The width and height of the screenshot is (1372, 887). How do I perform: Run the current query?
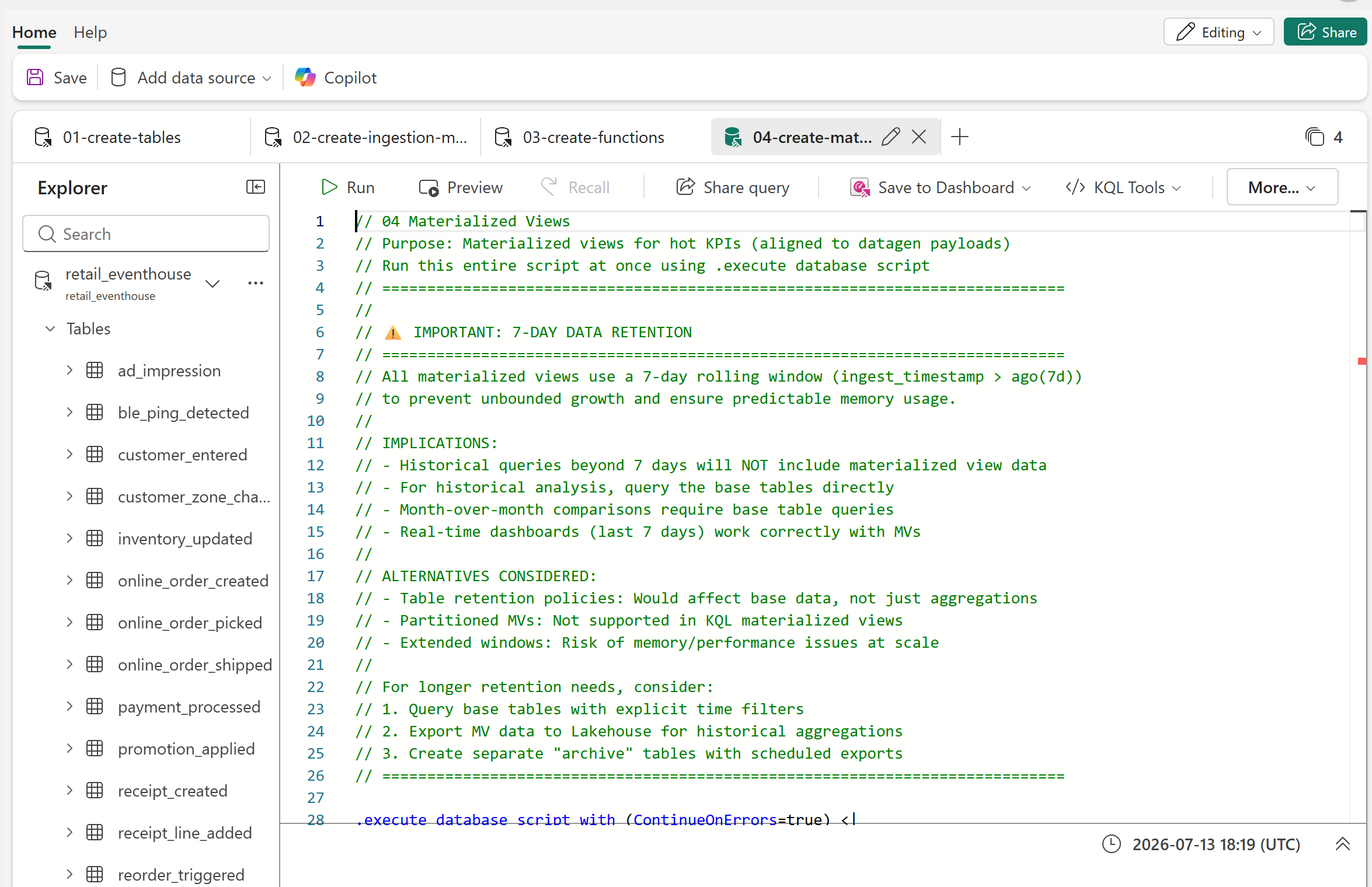tap(348, 187)
